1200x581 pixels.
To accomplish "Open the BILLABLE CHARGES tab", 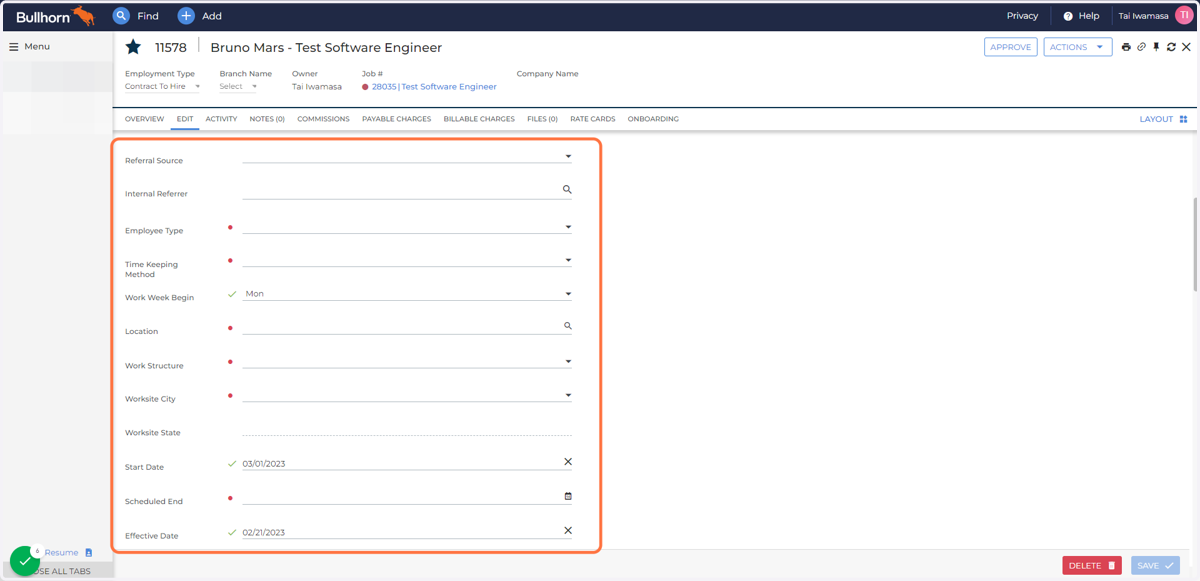I will coord(479,119).
